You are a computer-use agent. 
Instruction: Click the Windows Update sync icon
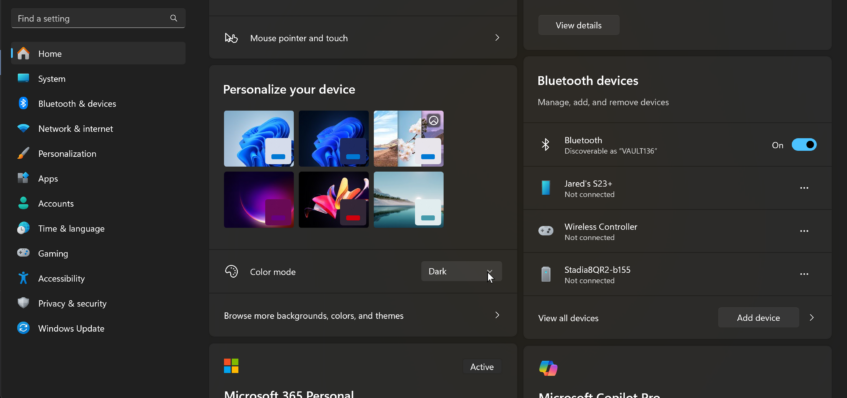tap(23, 328)
